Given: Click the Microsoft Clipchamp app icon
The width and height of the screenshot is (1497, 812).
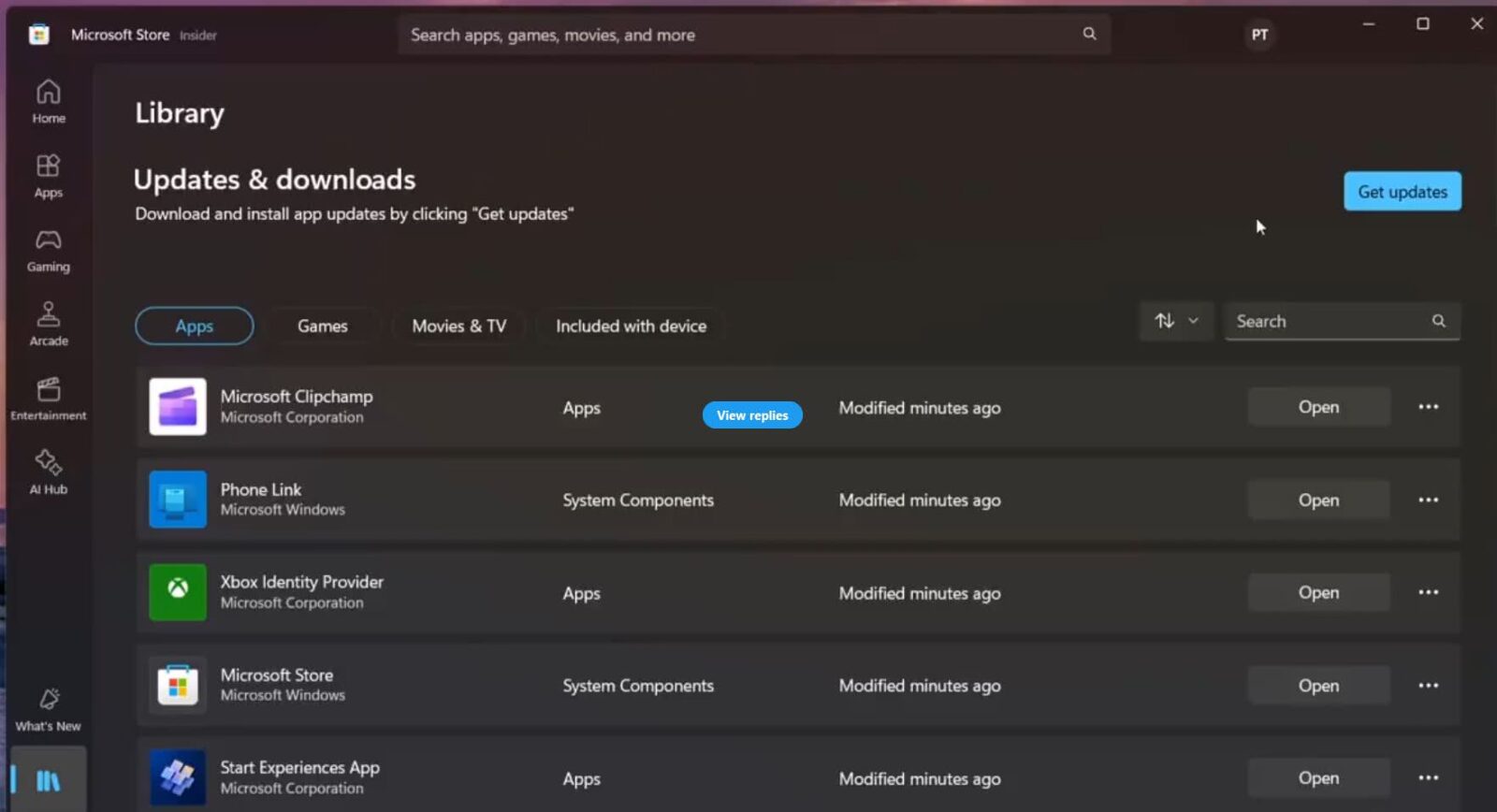Looking at the screenshot, I should coord(178,407).
